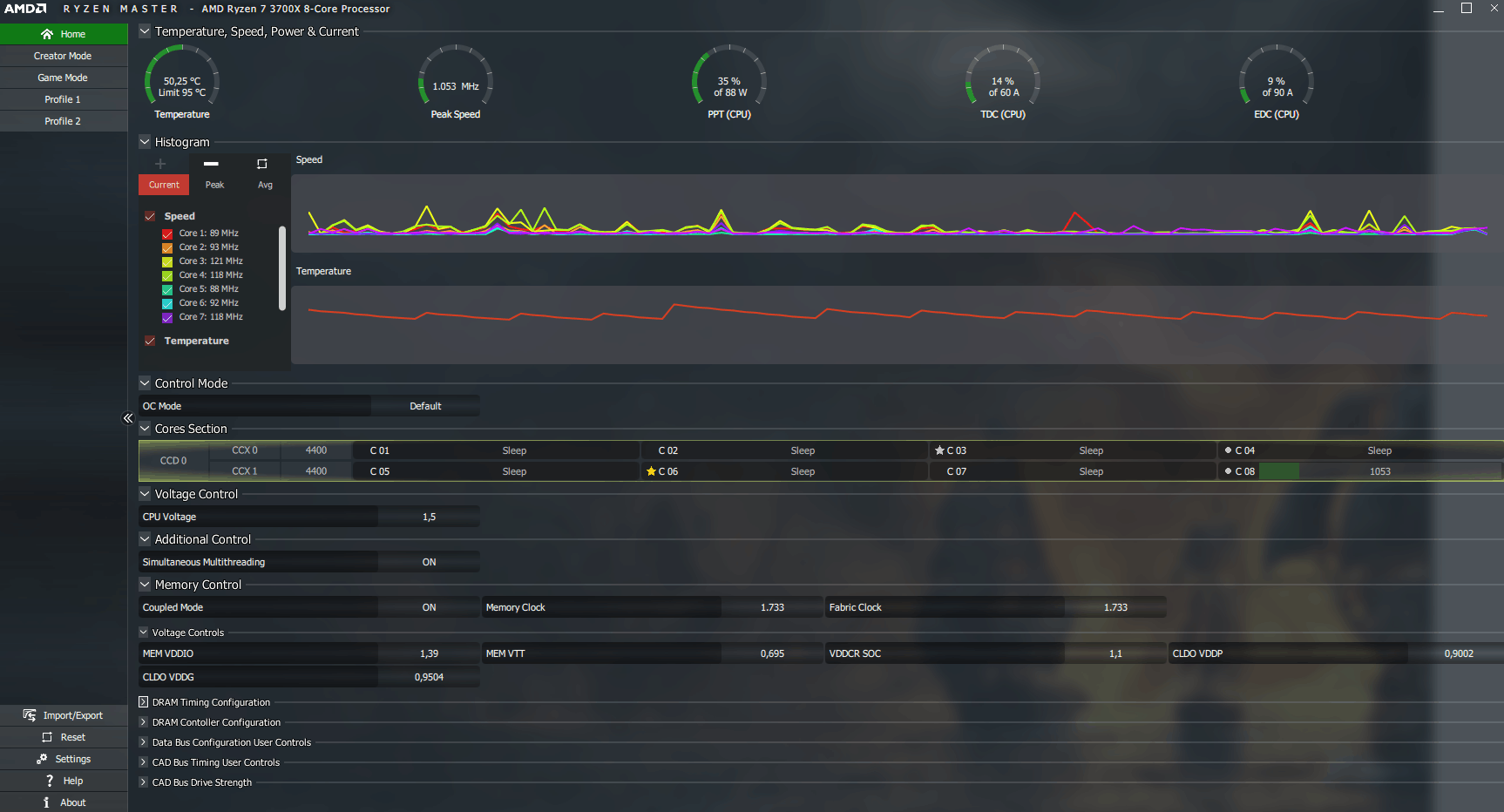This screenshot has height=812, width=1504.
Task: Click the Fabric Clock 1.733 field
Action: coord(1115,607)
